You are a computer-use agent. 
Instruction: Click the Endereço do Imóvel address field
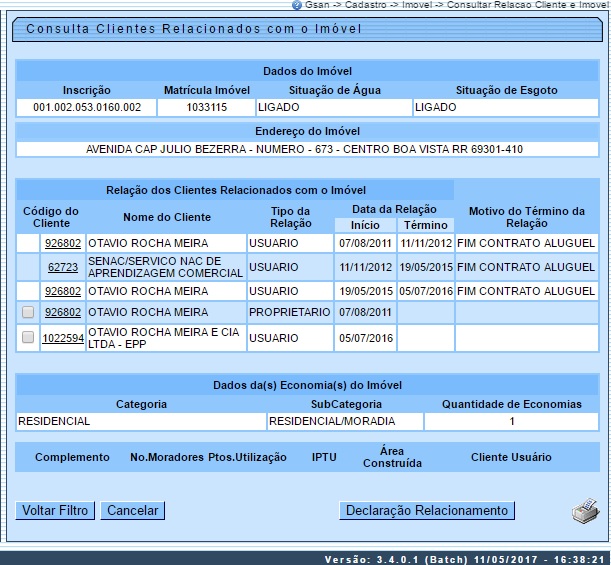pyautogui.click(x=305, y=149)
